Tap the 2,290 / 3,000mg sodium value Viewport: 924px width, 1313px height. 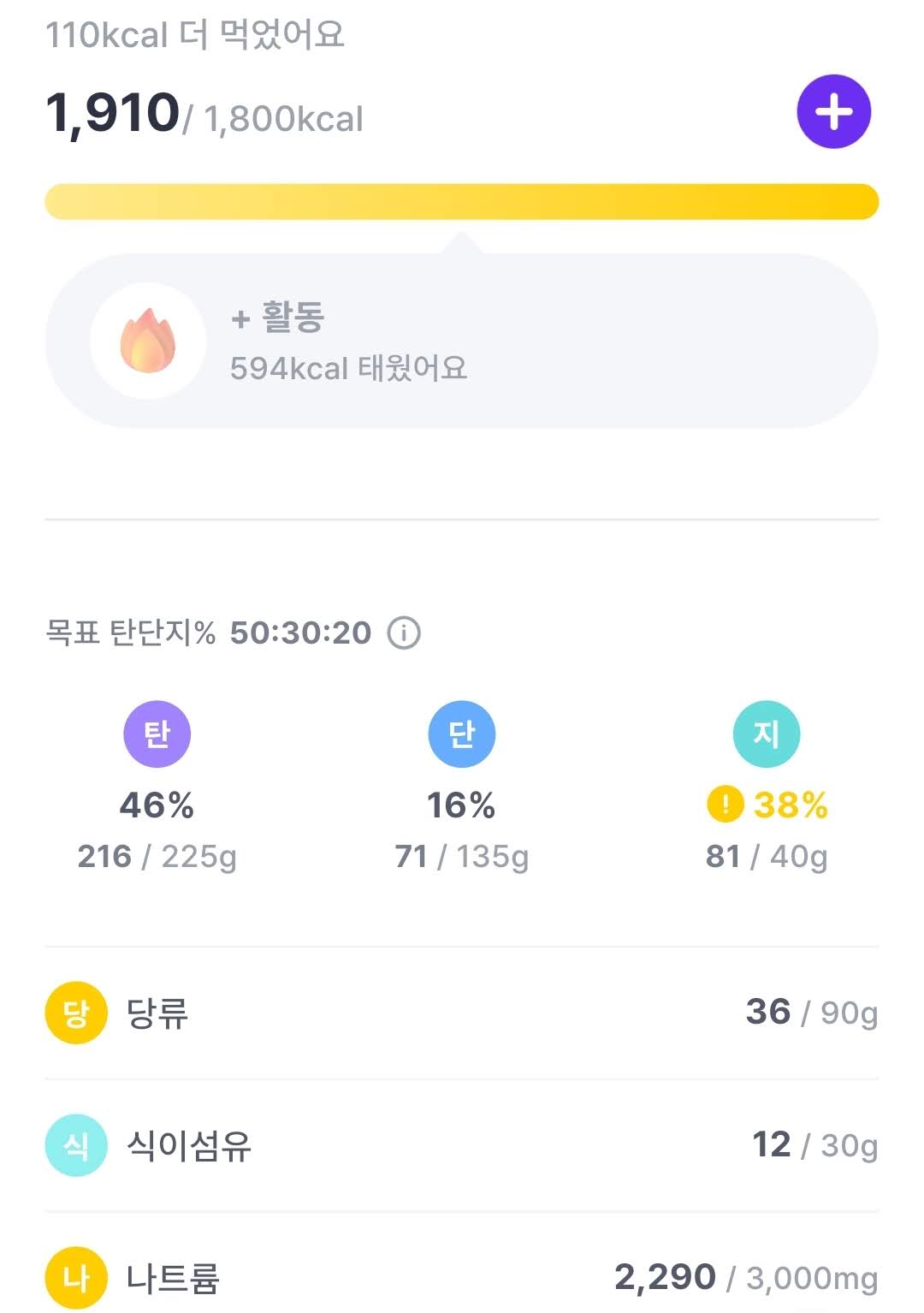(x=746, y=1278)
